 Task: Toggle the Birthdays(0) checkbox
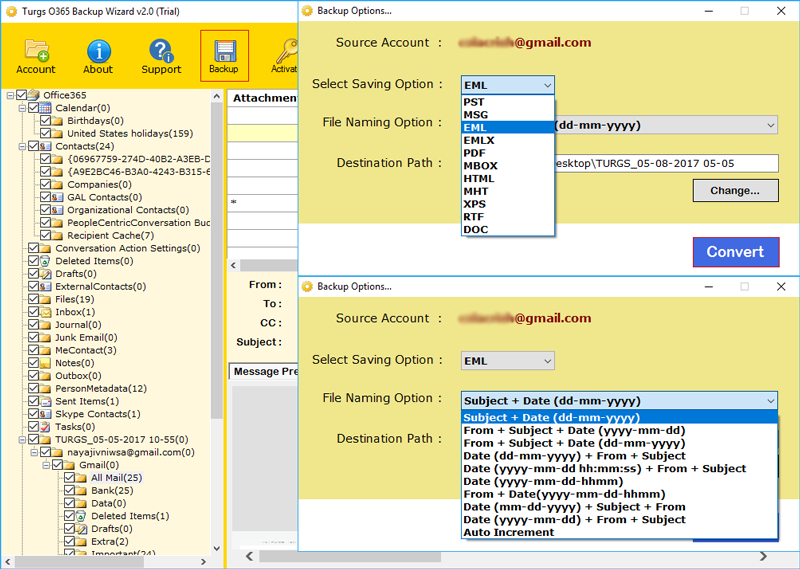point(45,120)
